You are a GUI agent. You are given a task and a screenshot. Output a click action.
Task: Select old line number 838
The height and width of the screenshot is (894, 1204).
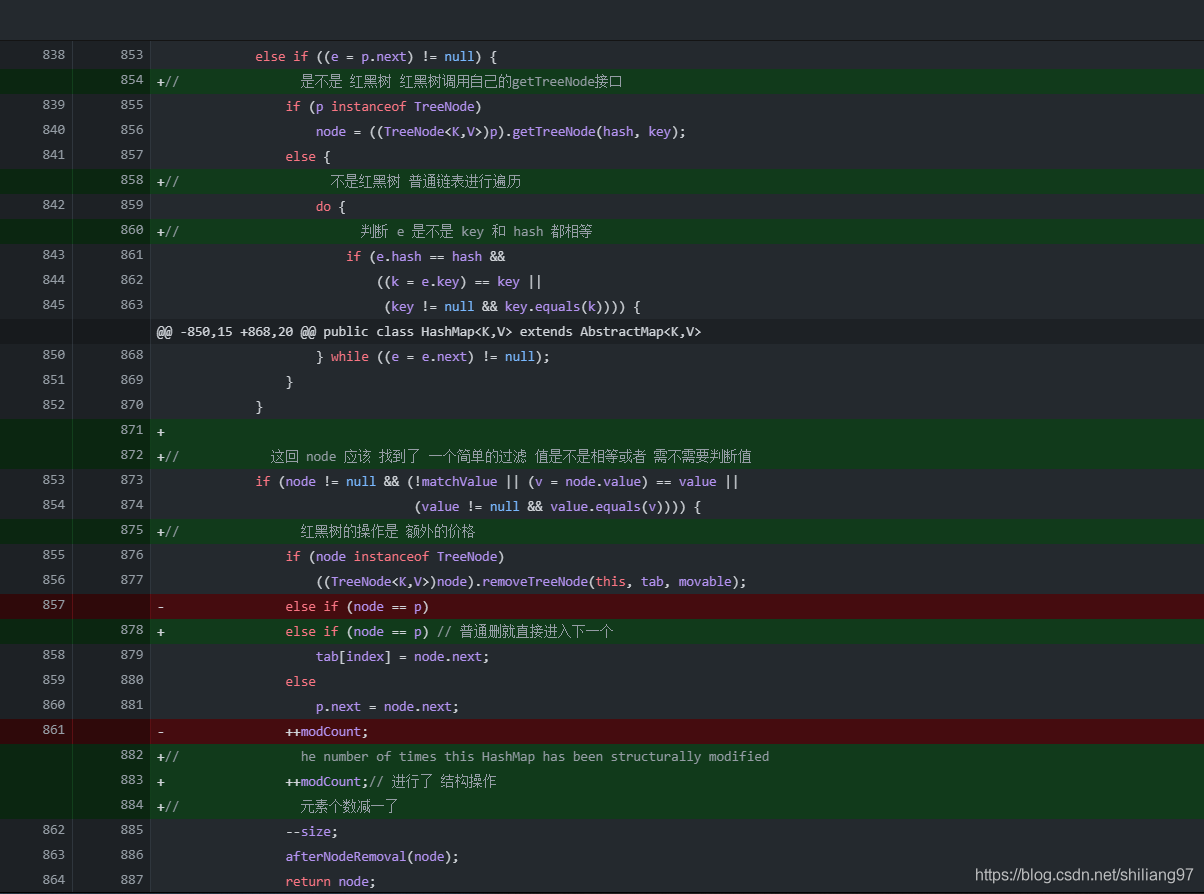tap(54, 55)
